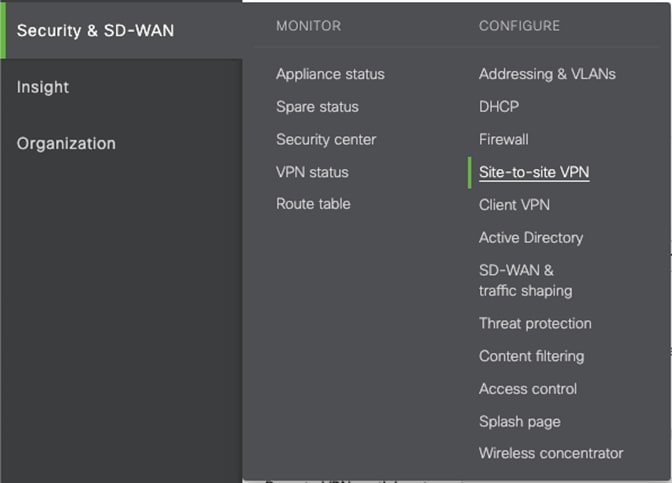Open Wireless concentrator settings
Screen dimensions: 672x483
551,453
